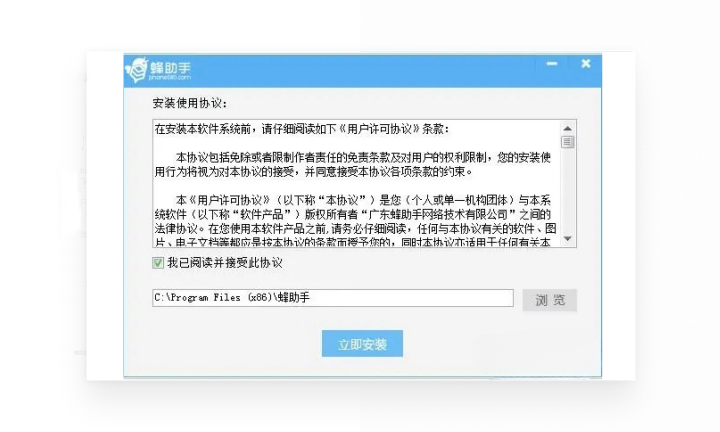Click the empty scrollbar track below the thumb
The height and width of the screenshot is (432, 720).
click(568, 191)
